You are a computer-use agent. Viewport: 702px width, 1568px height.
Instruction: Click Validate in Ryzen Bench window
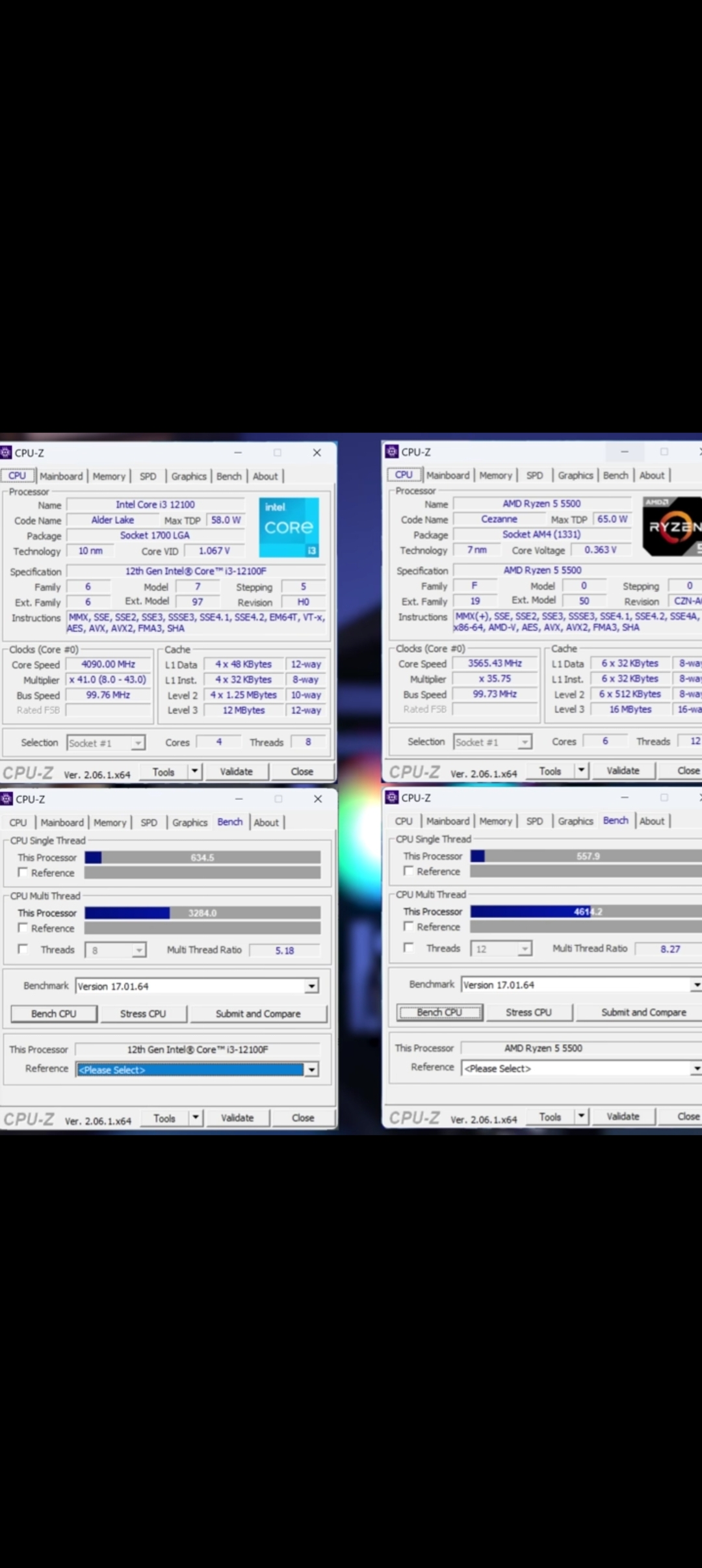coord(623,1116)
